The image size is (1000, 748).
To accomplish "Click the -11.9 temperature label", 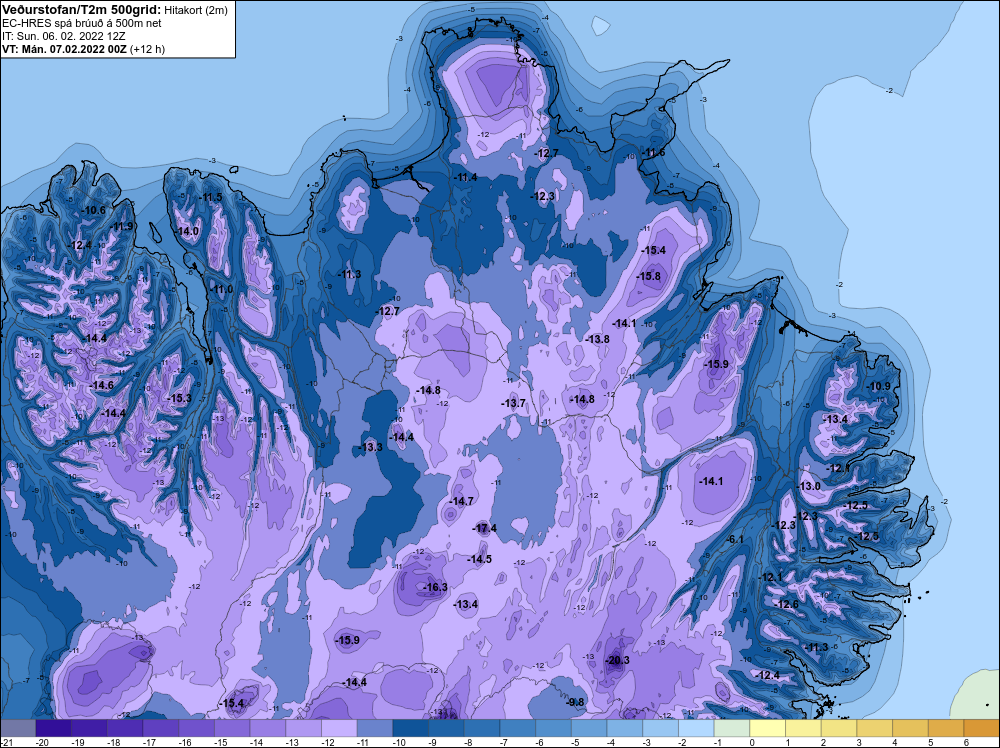I will point(122,226).
